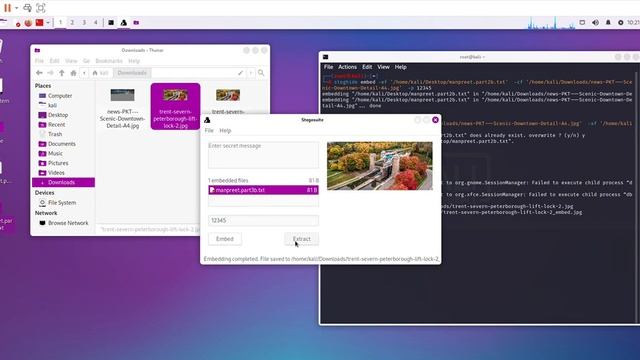Open the display tray icon in the panel
The width and height of the screenshot is (640, 360).
[582, 22]
